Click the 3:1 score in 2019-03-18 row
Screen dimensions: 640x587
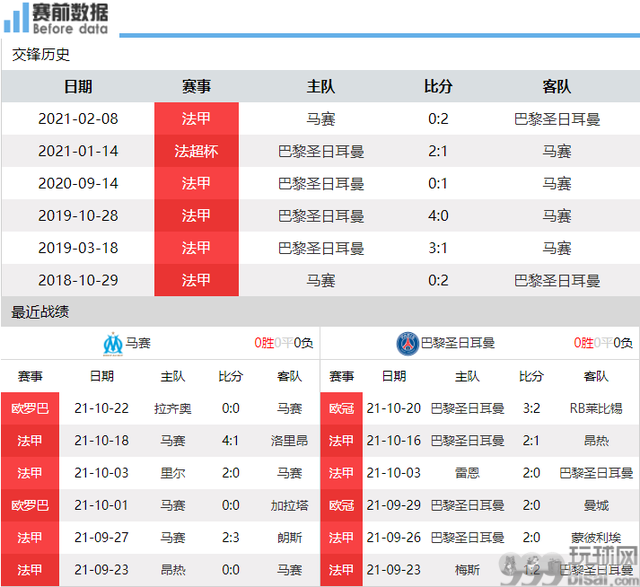(438, 248)
